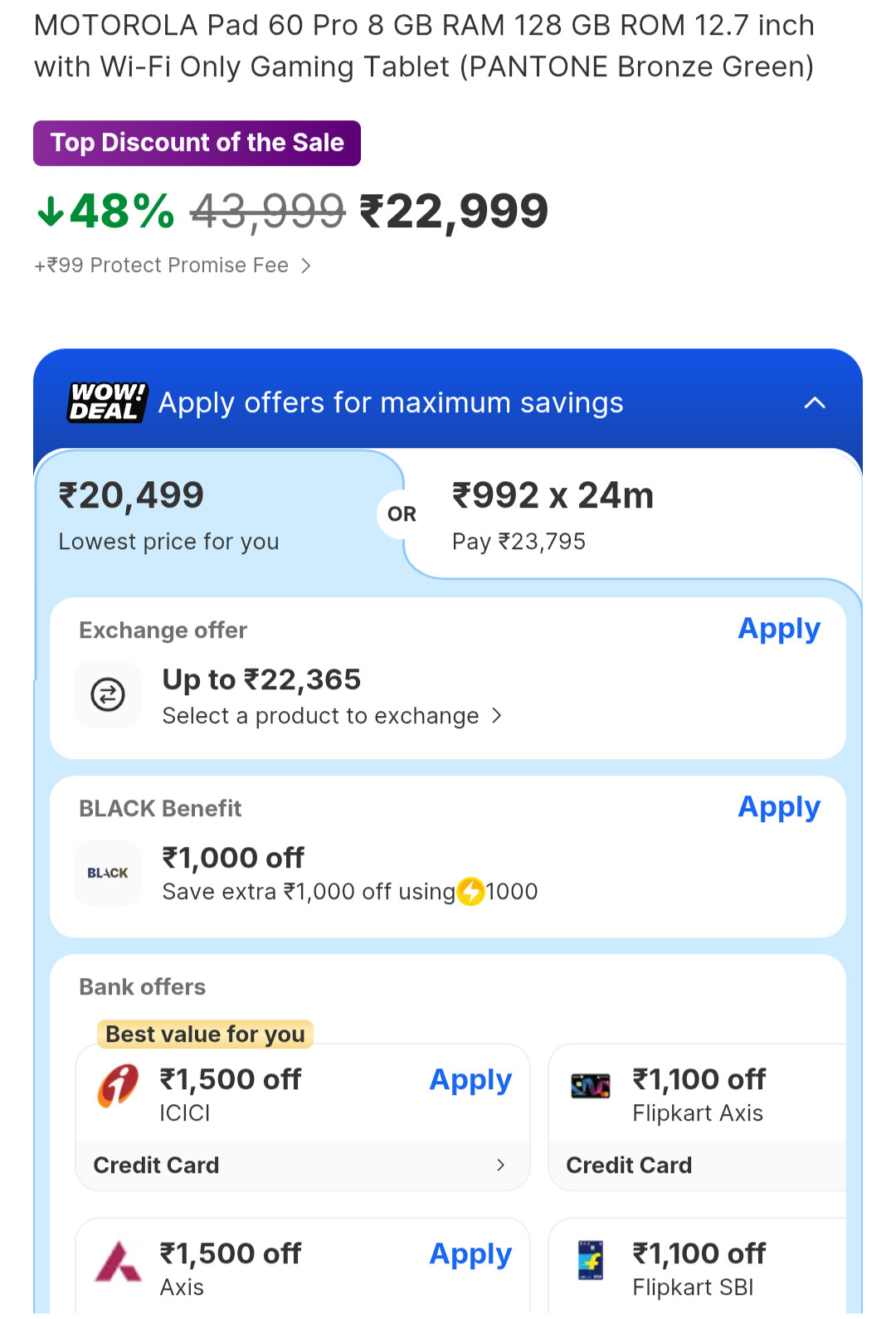Viewport: 896px width, 1319px height.
Task: Apply the BLACK Benefit offer
Action: pos(779,807)
